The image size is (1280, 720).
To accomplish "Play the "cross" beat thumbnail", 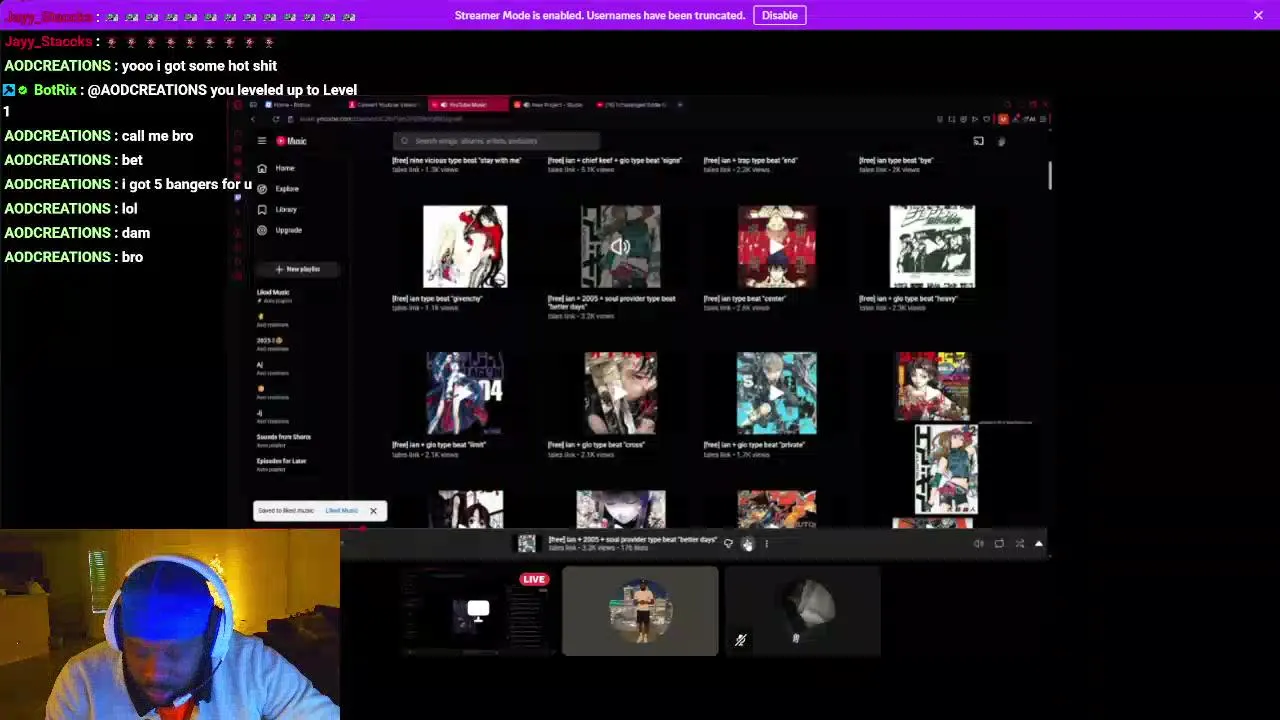I will point(621,393).
